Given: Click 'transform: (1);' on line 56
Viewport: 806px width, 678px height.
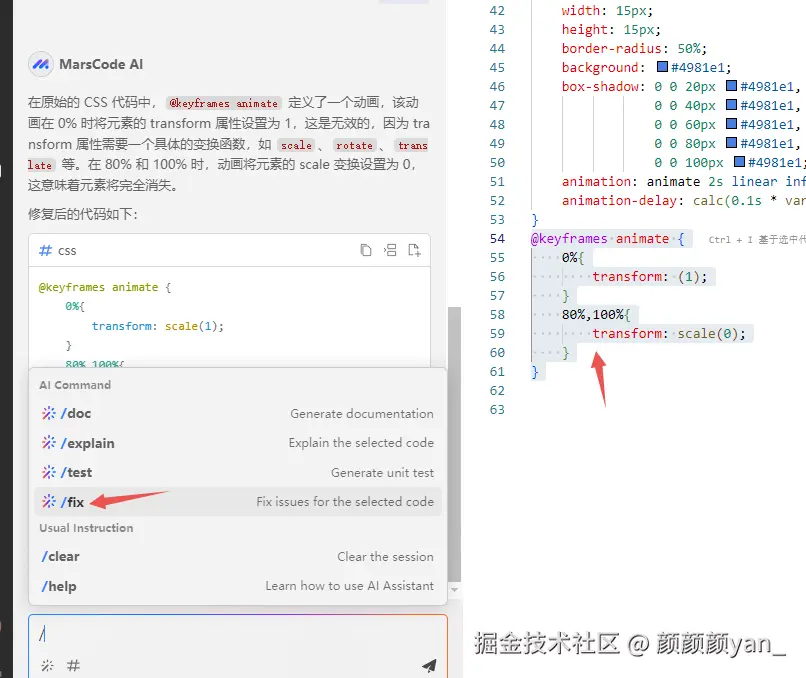Looking at the screenshot, I should pos(650,277).
